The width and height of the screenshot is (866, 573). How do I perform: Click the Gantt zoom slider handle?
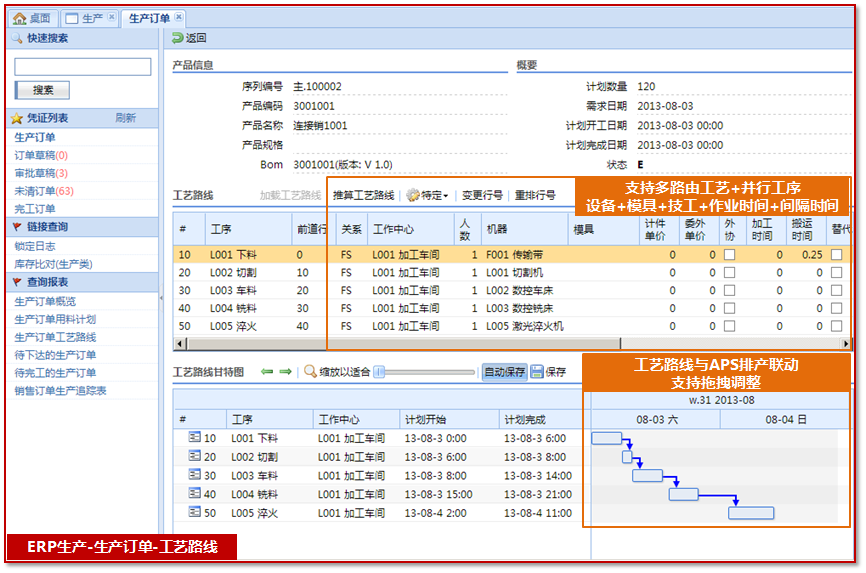pos(379,372)
